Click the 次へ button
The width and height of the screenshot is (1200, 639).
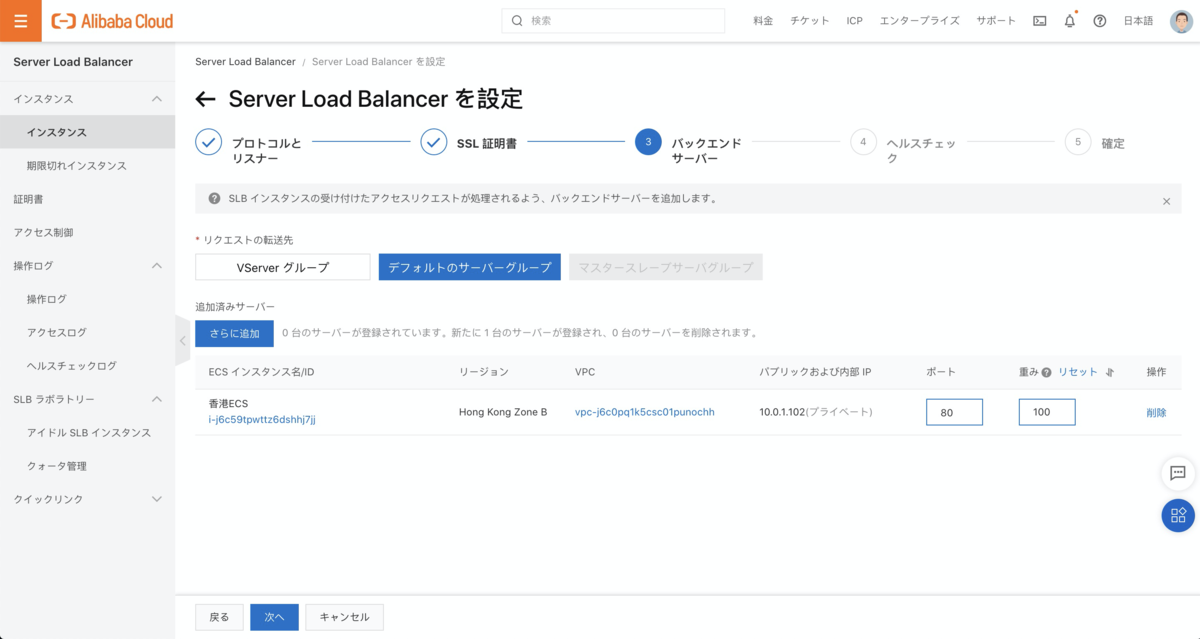click(274, 617)
